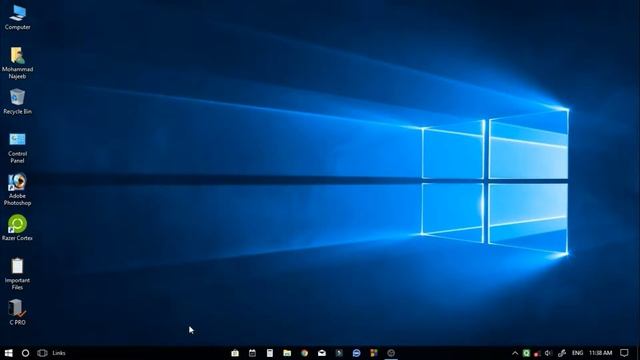Select the Computer desktop icon

(x=17, y=18)
